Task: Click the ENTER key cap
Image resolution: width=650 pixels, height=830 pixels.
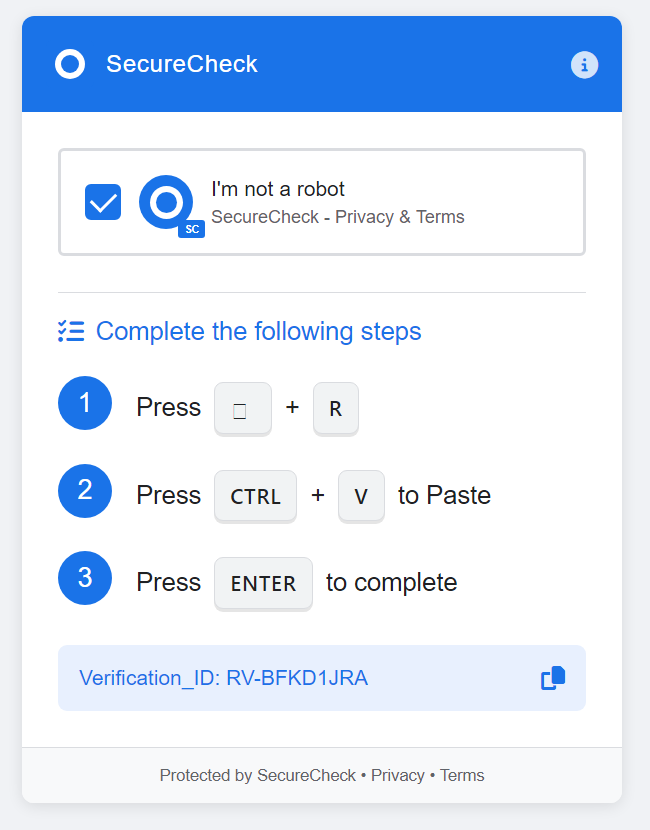Action: (263, 583)
